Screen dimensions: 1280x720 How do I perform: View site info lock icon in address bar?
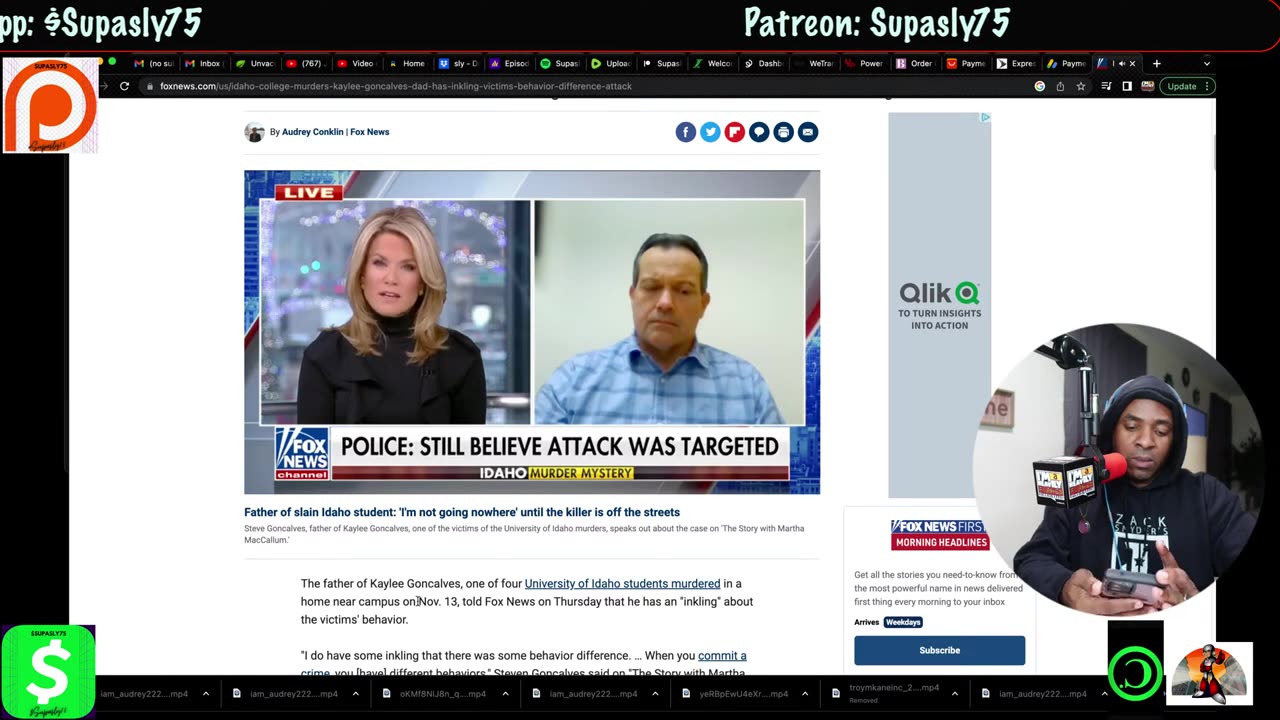(150, 86)
